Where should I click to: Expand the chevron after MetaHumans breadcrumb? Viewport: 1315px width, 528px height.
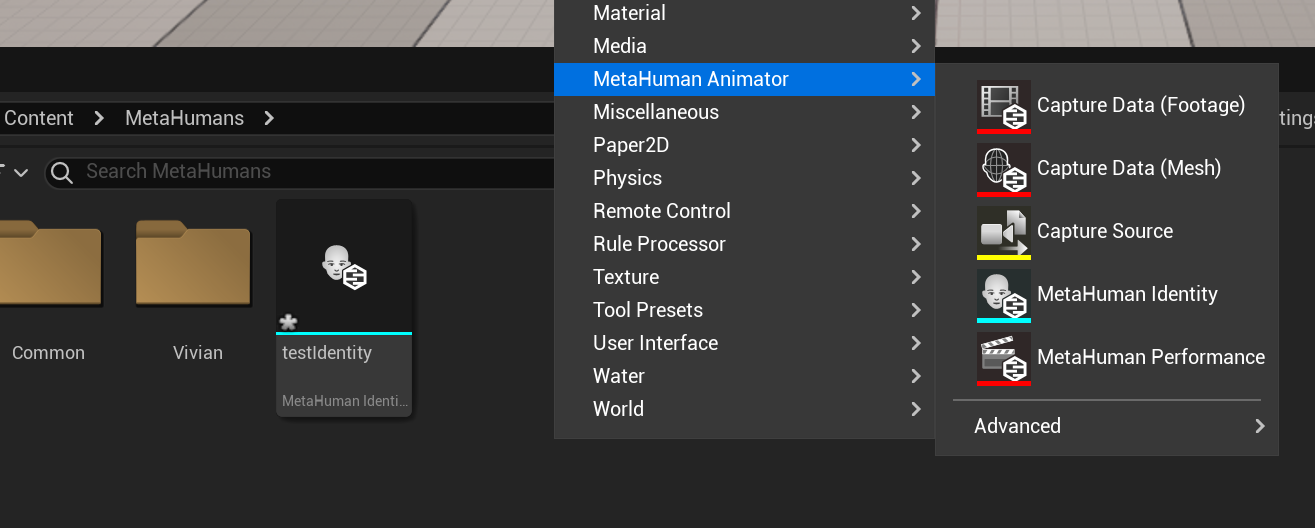click(269, 118)
